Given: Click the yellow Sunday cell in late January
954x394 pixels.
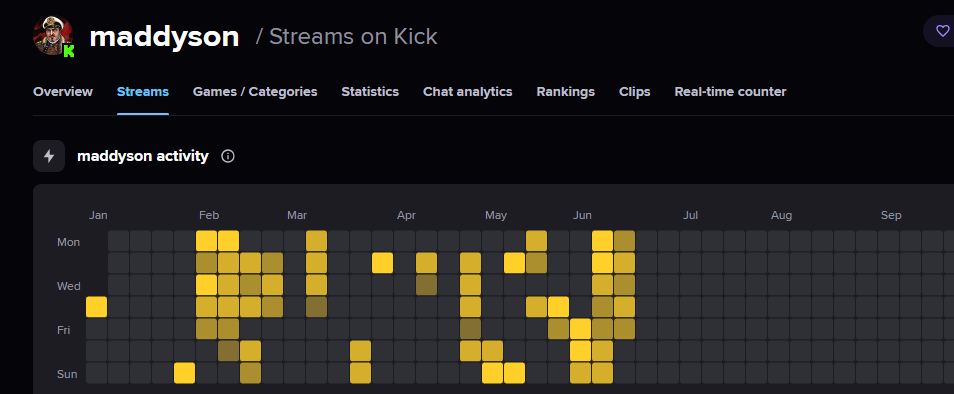Looking at the screenshot, I should 185,373.
